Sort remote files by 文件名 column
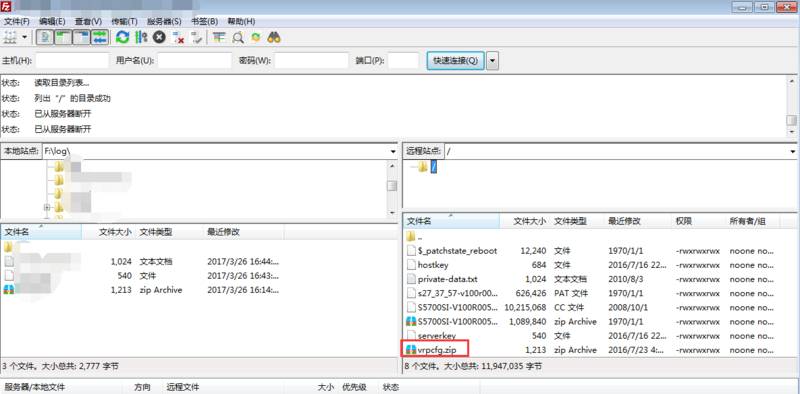 click(452, 221)
